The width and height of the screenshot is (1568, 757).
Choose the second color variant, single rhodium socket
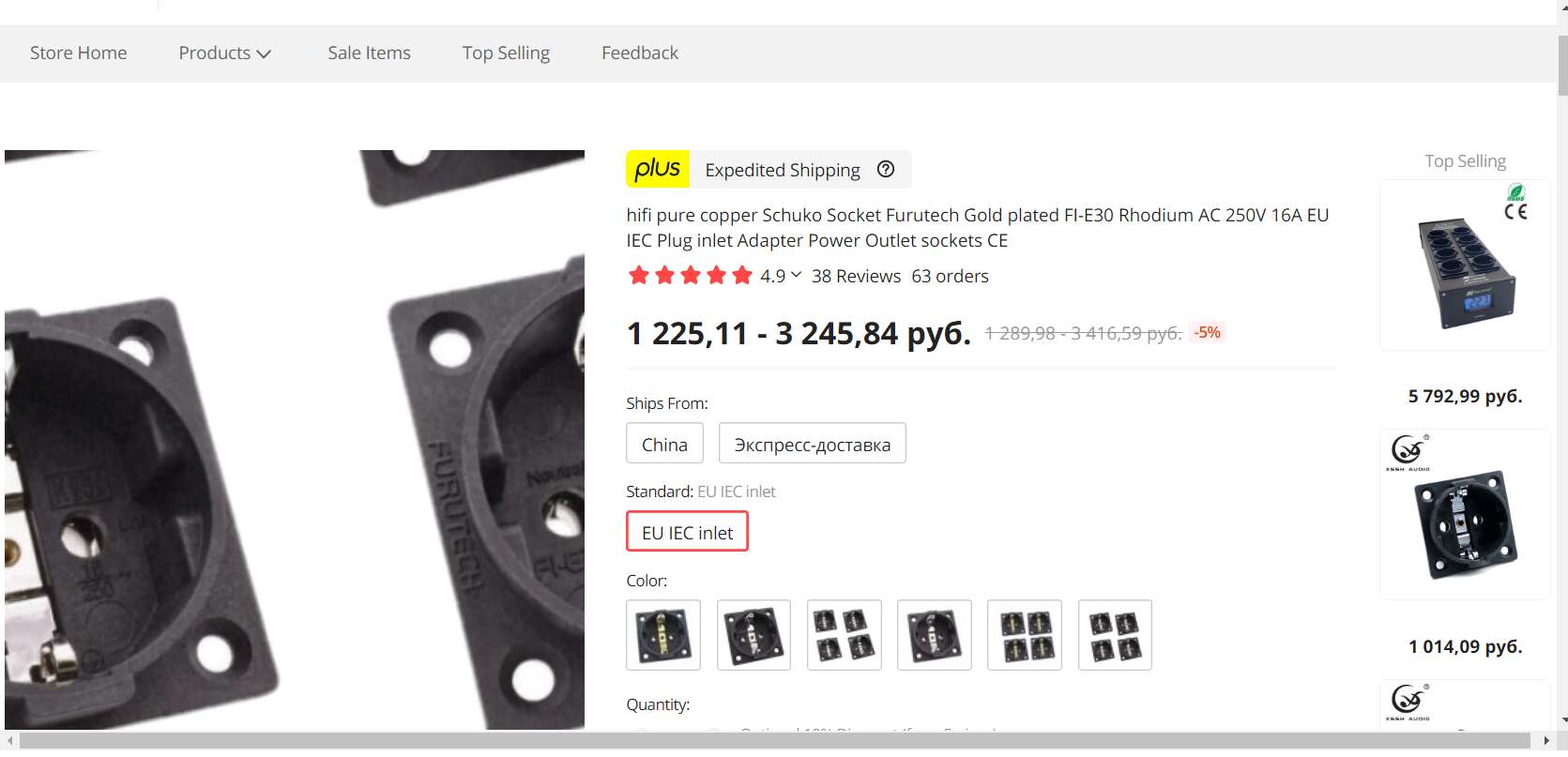tap(754, 635)
